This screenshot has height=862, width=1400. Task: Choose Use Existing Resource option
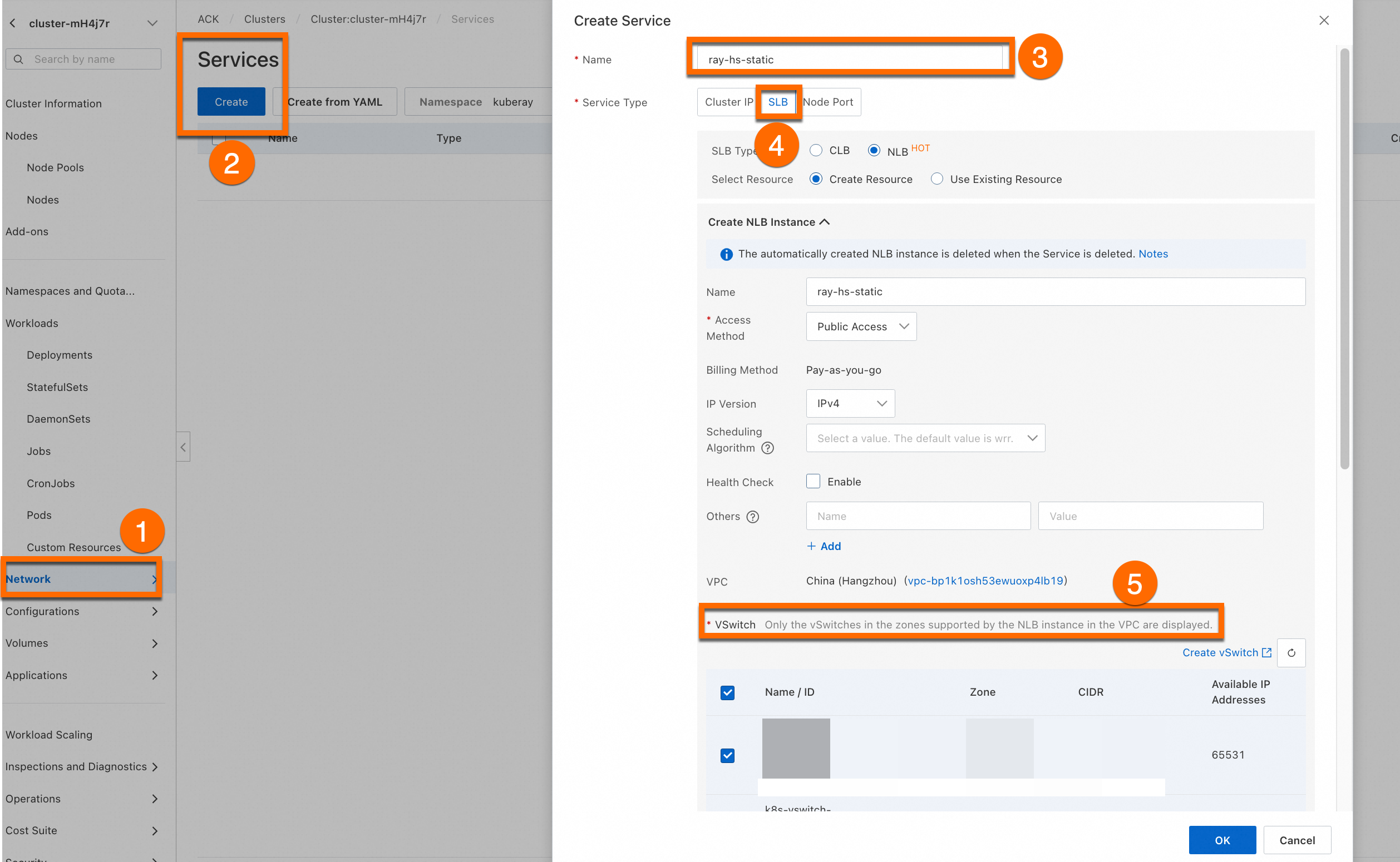click(936, 179)
